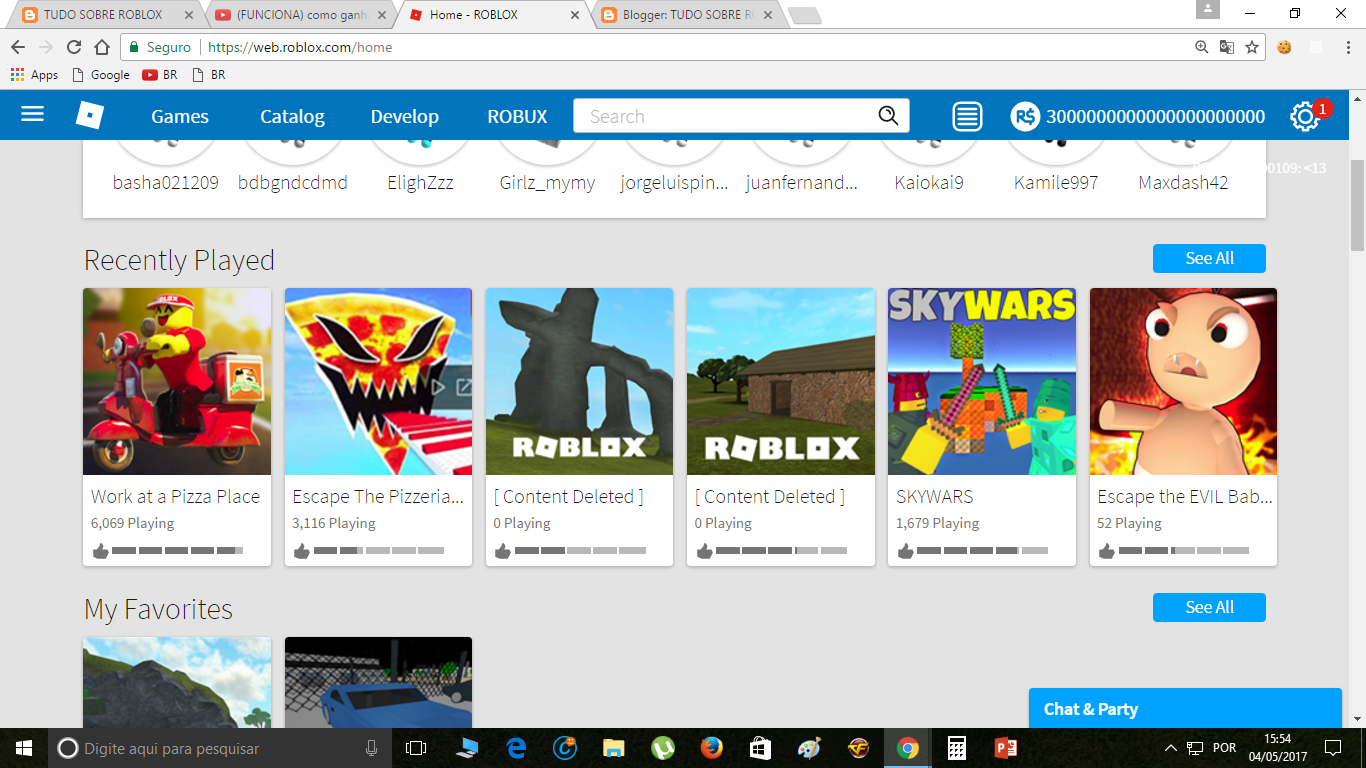Image resolution: width=1366 pixels, height=768 pixels.
Task: Open the Chrome profile button
Action: (1209, 9)
